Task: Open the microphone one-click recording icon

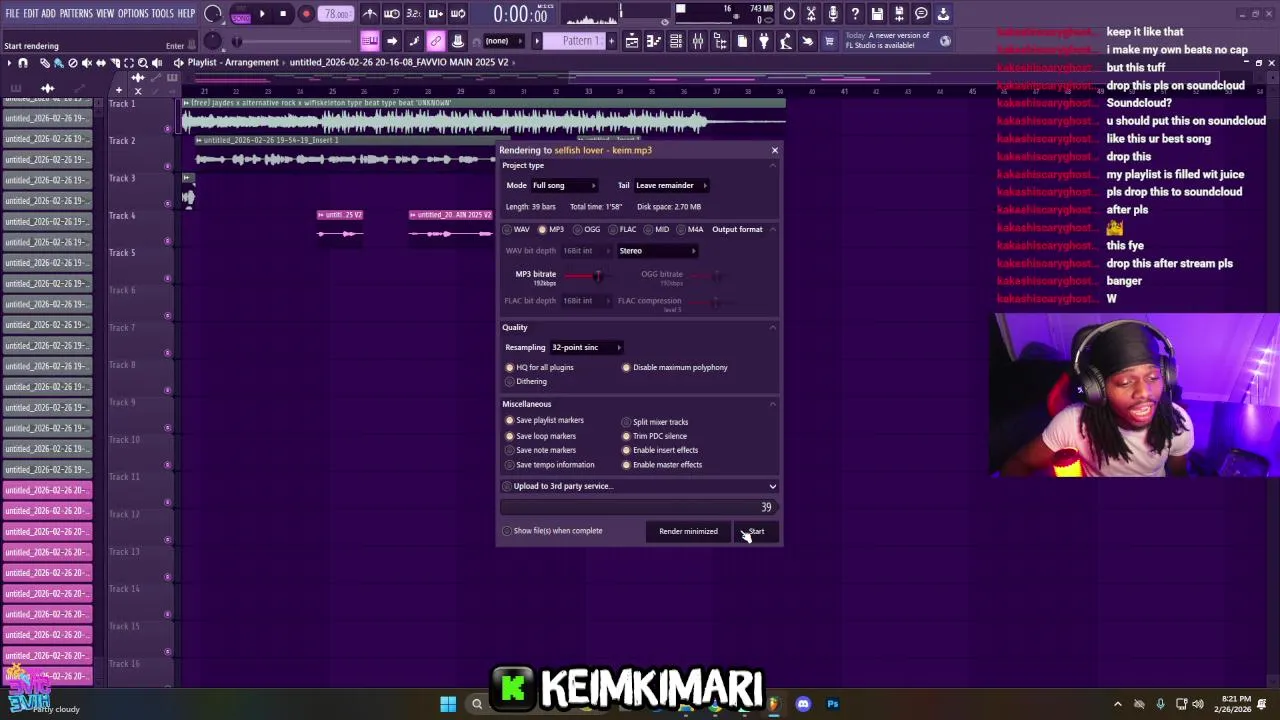Action: click(833, 14)
